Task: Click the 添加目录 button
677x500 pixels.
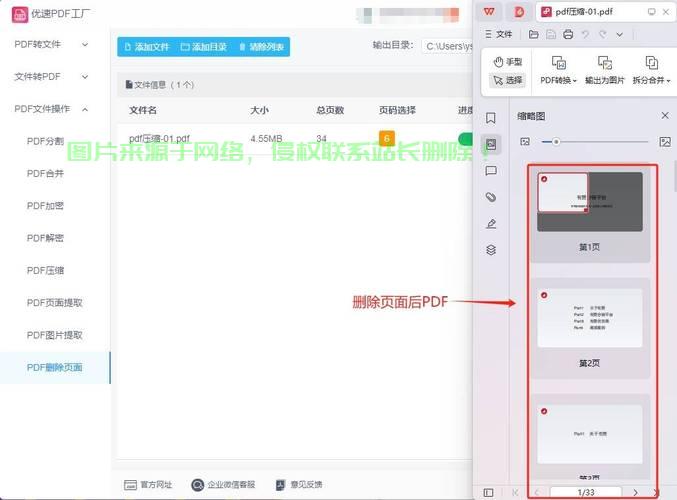Action: [204, 47]
